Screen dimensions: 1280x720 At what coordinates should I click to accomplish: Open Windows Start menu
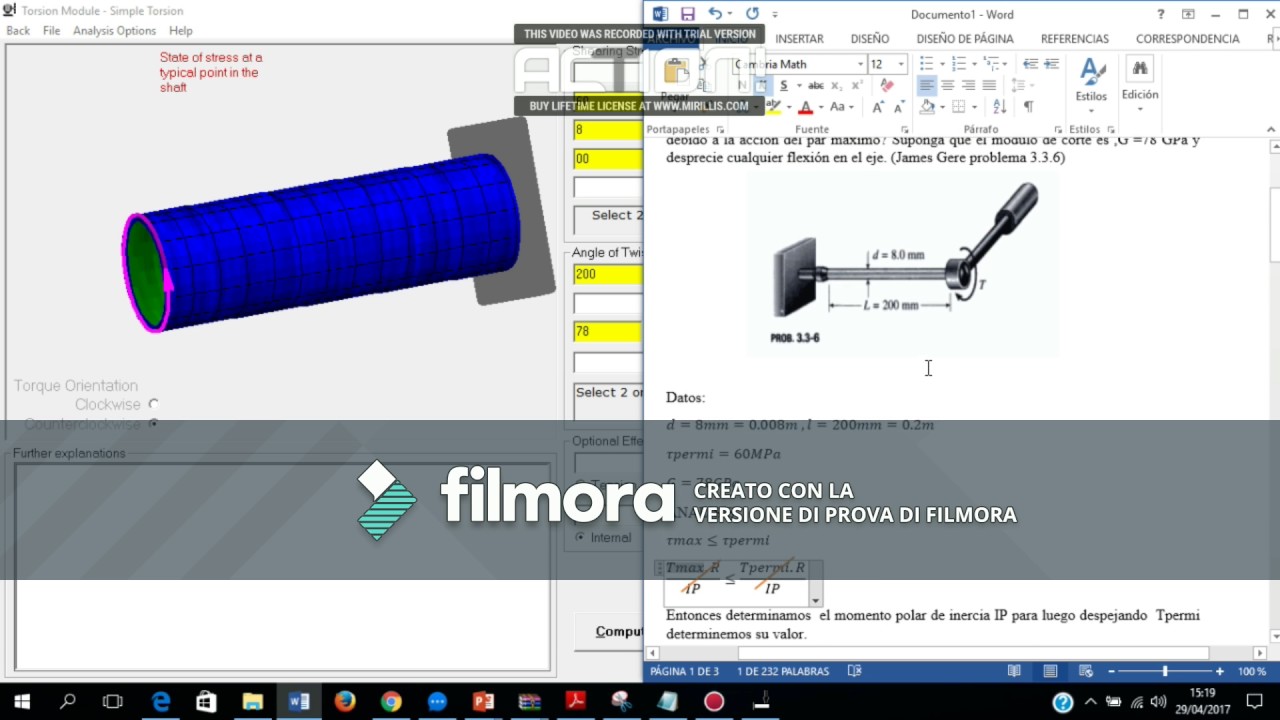click(x=22, y=702)
